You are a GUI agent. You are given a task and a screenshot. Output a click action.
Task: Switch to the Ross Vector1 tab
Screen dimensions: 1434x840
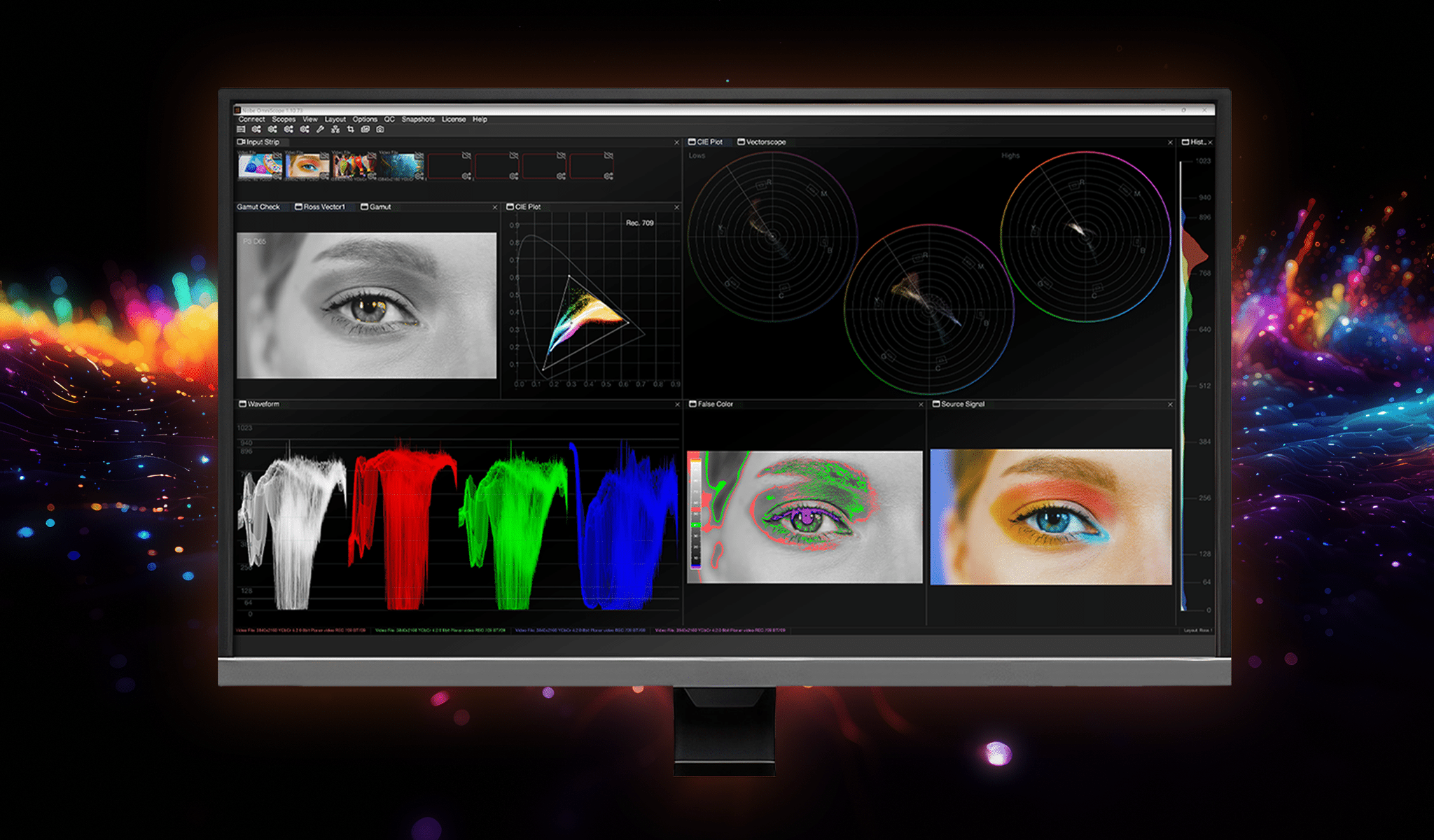(323, 207)
